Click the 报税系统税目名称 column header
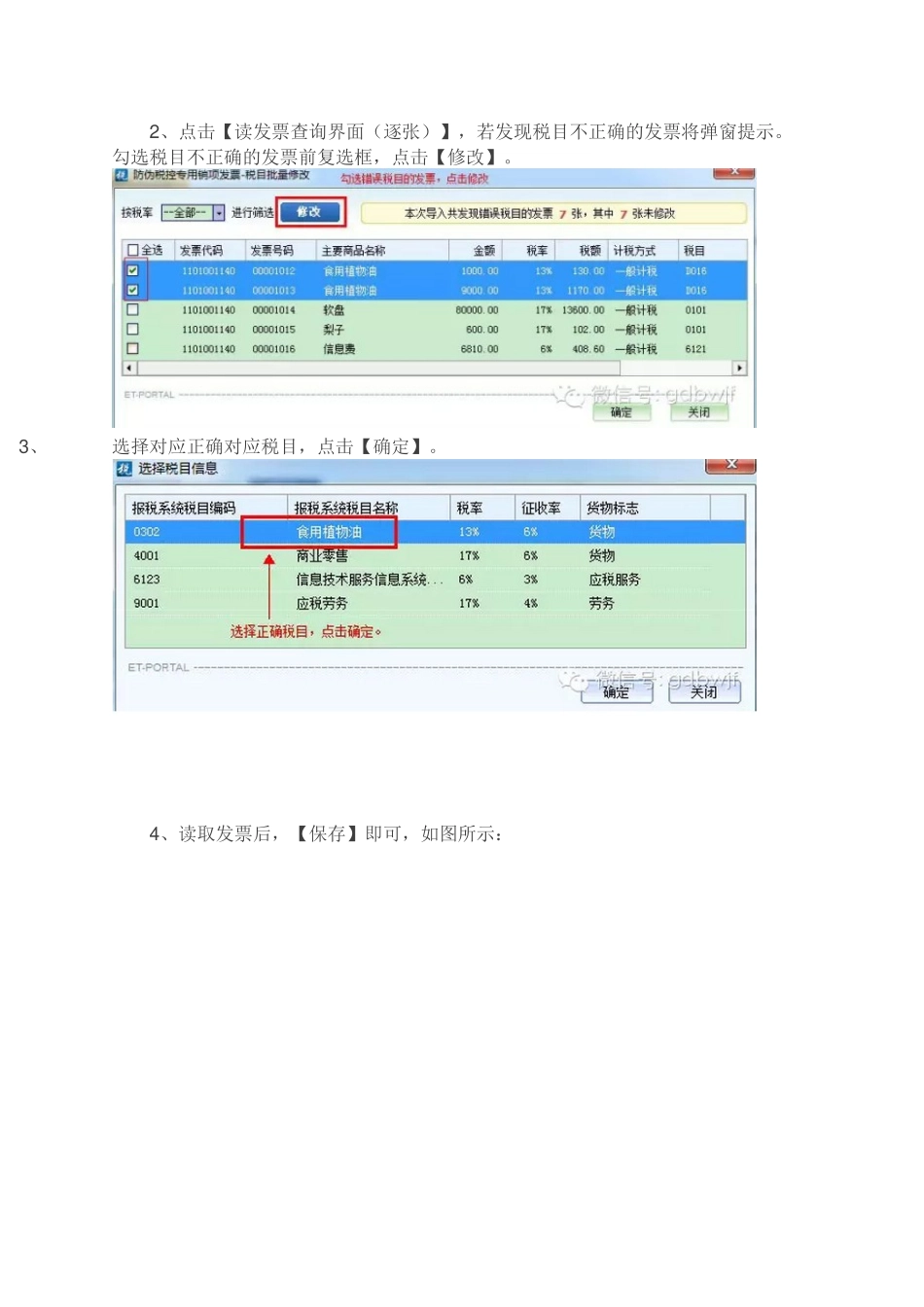This screenshot has width=924, height=1307. (x=369, y=508)
